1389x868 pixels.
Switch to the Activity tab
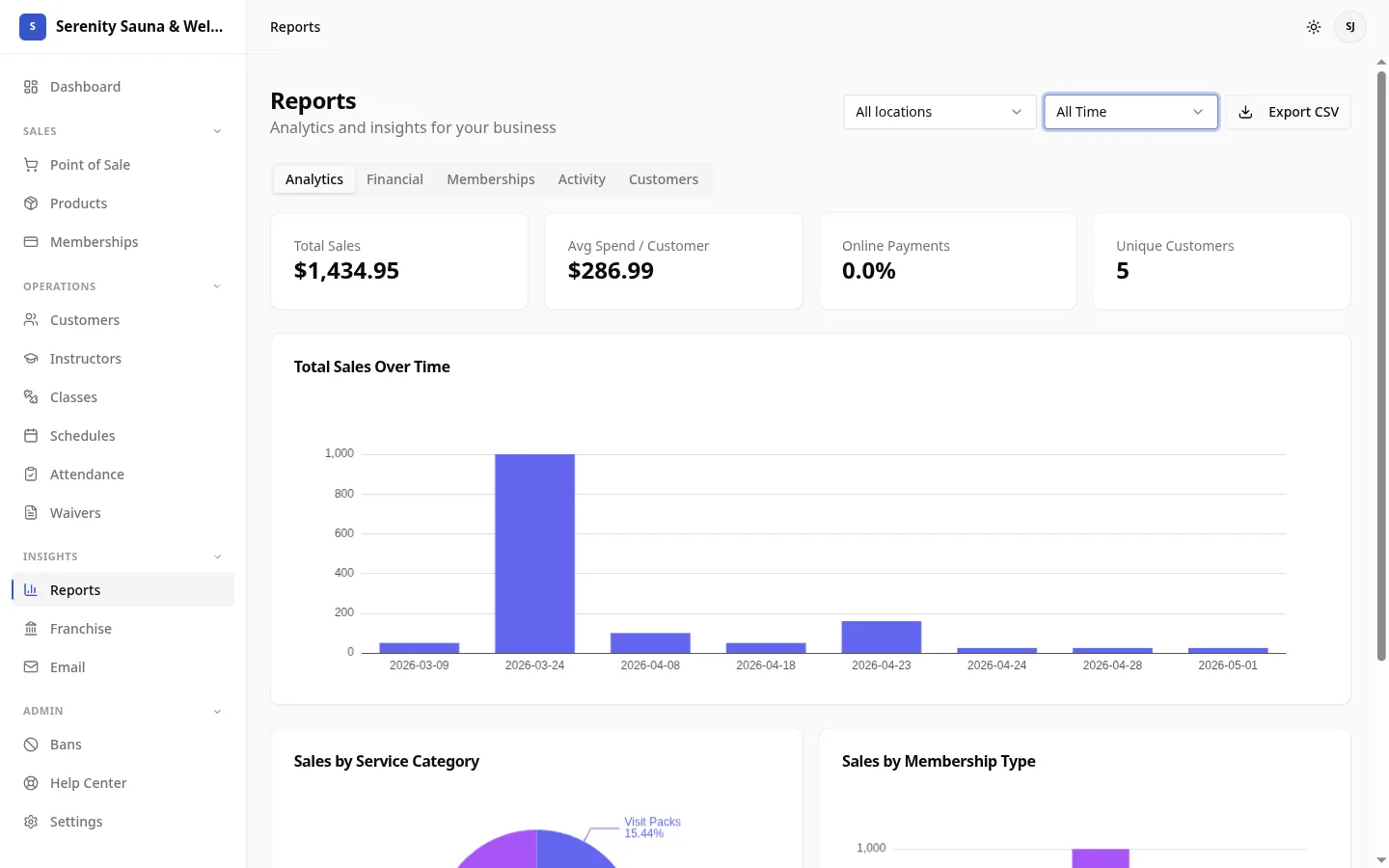(x=582, y=179)
